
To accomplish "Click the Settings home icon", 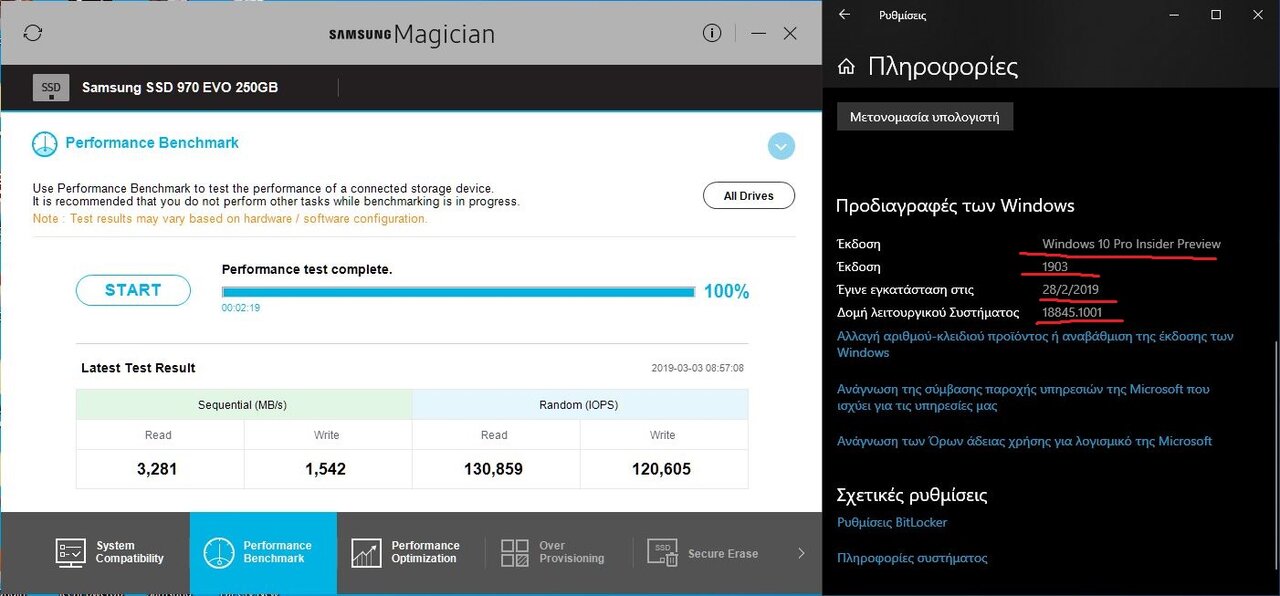I will tap(846, 67).
